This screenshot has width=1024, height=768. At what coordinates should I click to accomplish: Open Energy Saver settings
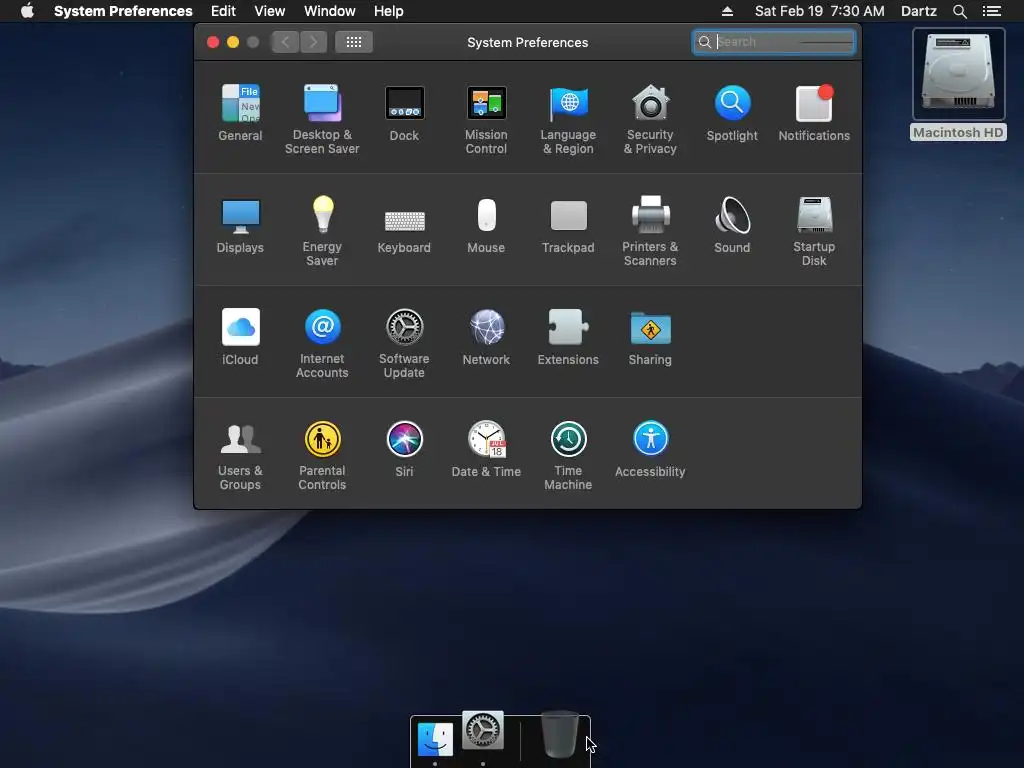pos(322,231)
